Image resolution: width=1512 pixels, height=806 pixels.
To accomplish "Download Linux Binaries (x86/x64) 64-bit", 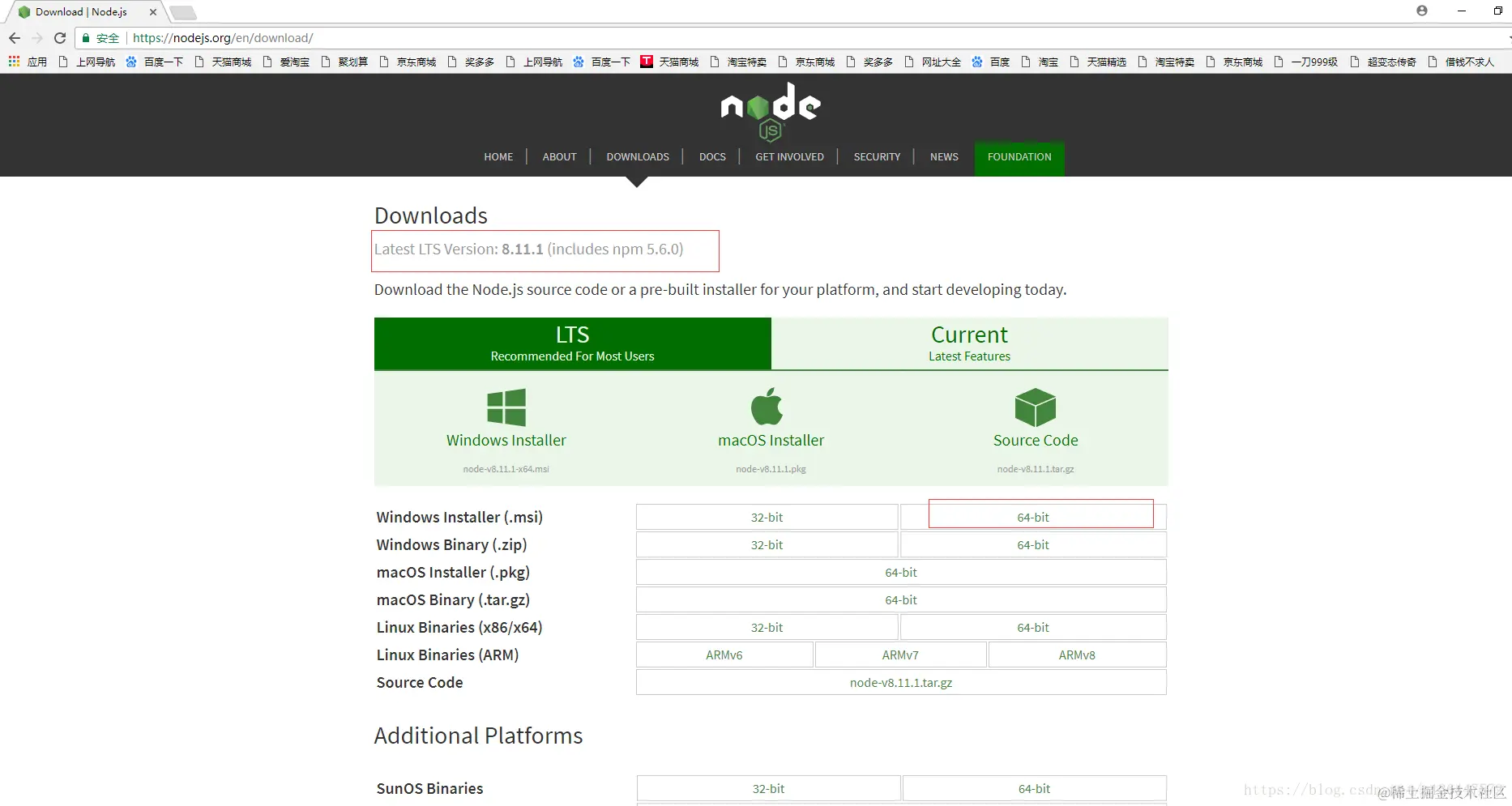I will (1033, 627).
